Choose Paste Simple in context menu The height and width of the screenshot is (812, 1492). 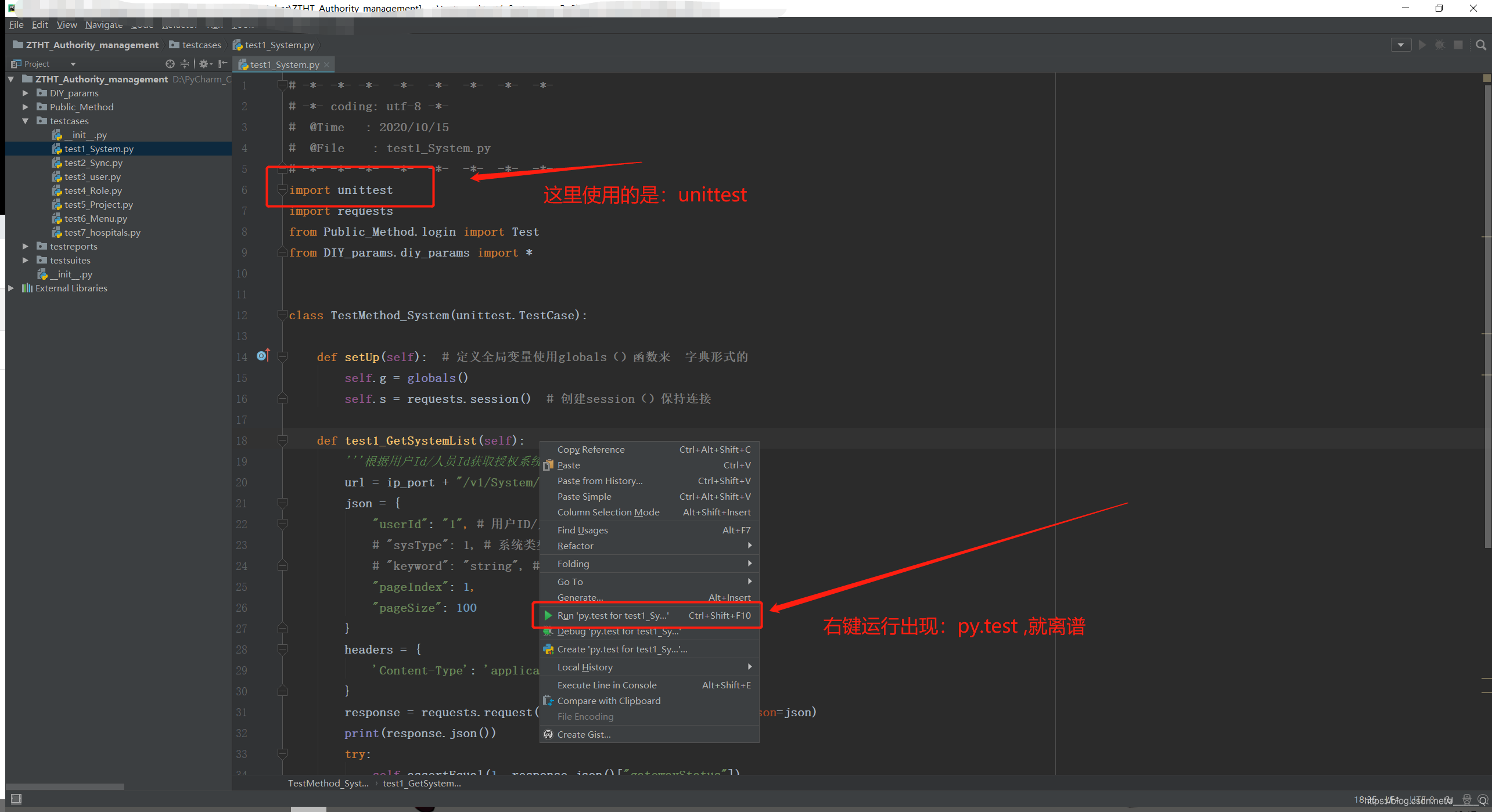pos(649,496)
